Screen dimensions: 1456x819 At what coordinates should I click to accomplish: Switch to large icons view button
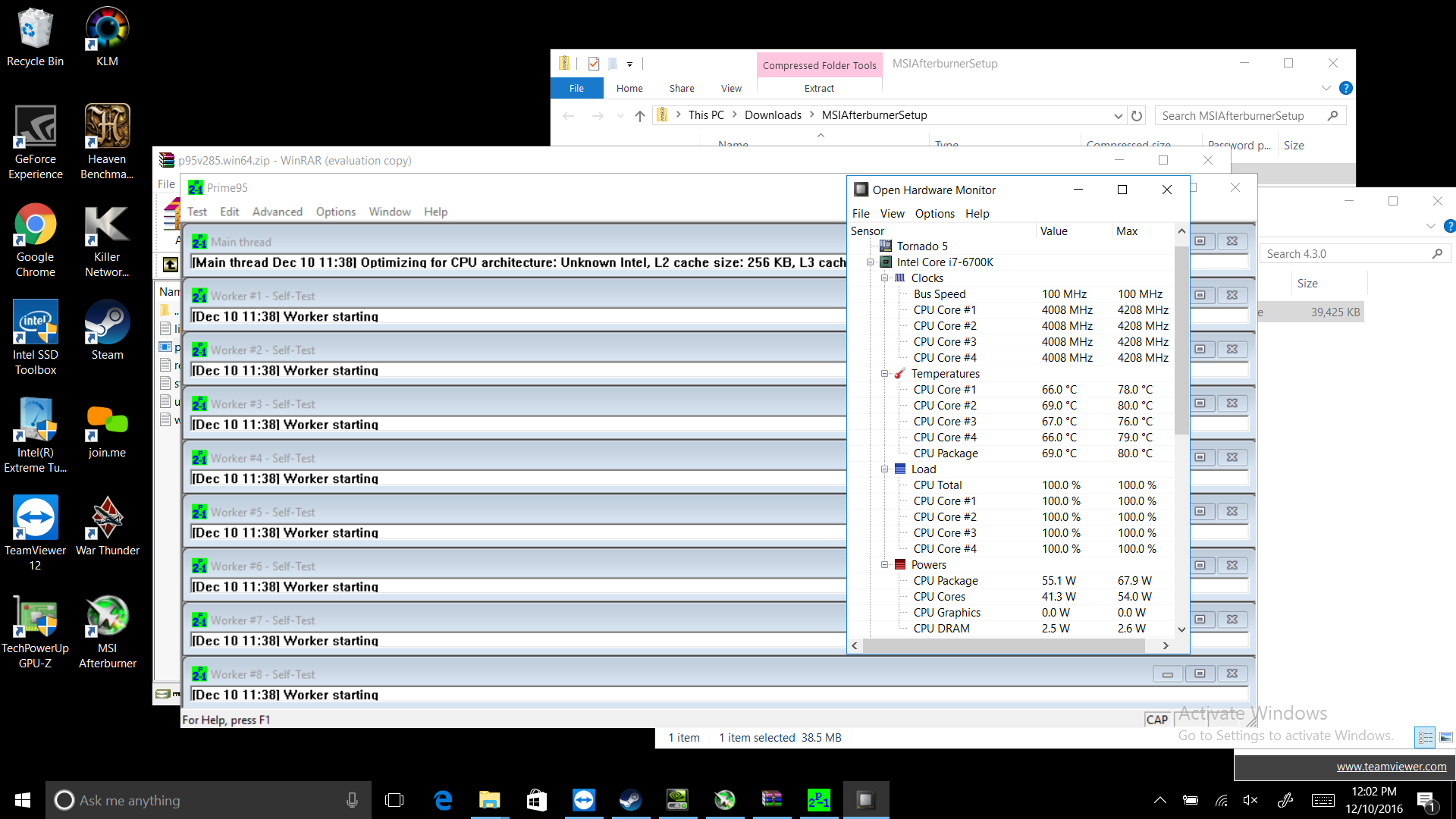coord(1446,737)
